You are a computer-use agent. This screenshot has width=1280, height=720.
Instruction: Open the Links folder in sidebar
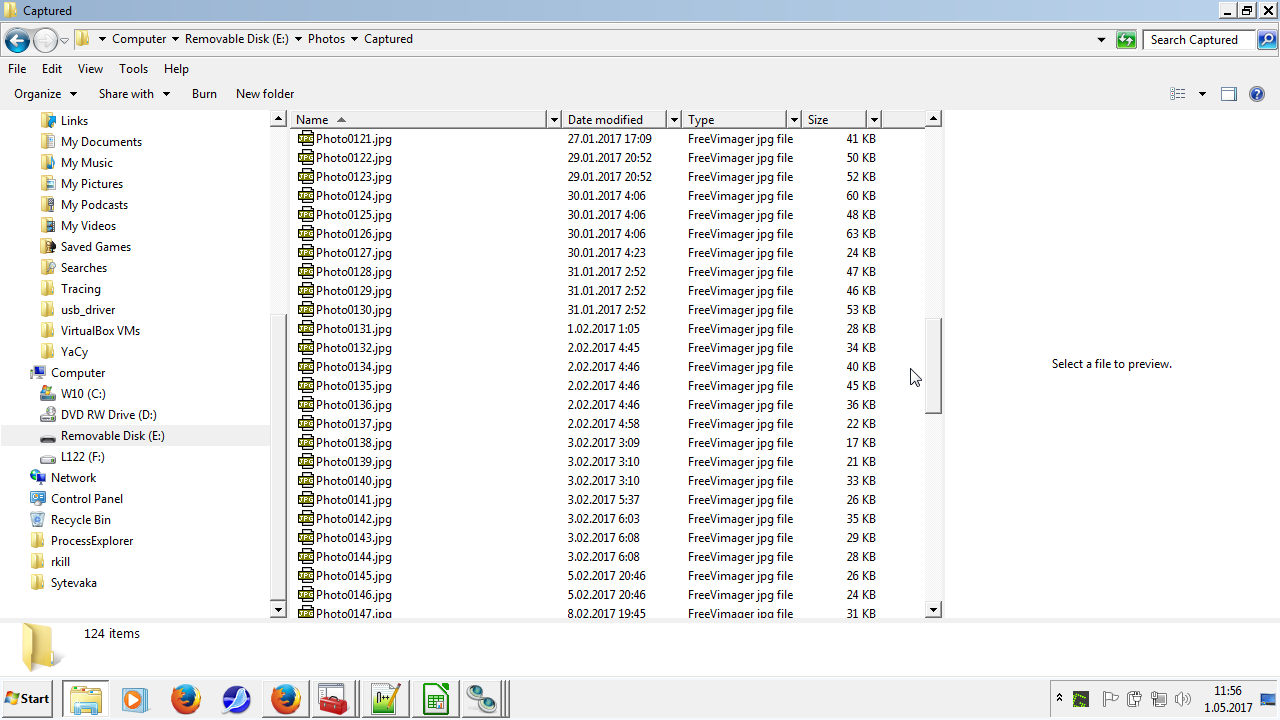74,121
